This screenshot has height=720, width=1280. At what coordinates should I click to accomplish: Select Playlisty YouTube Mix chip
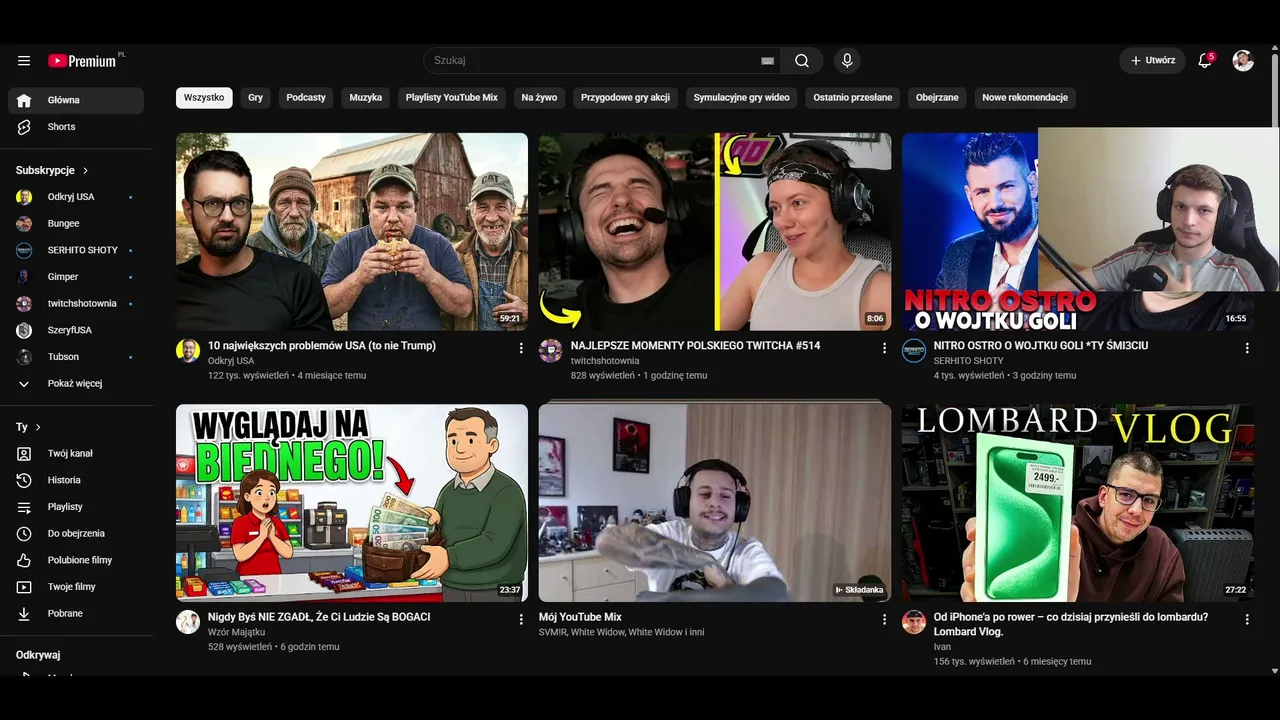[x=452, y=98]
